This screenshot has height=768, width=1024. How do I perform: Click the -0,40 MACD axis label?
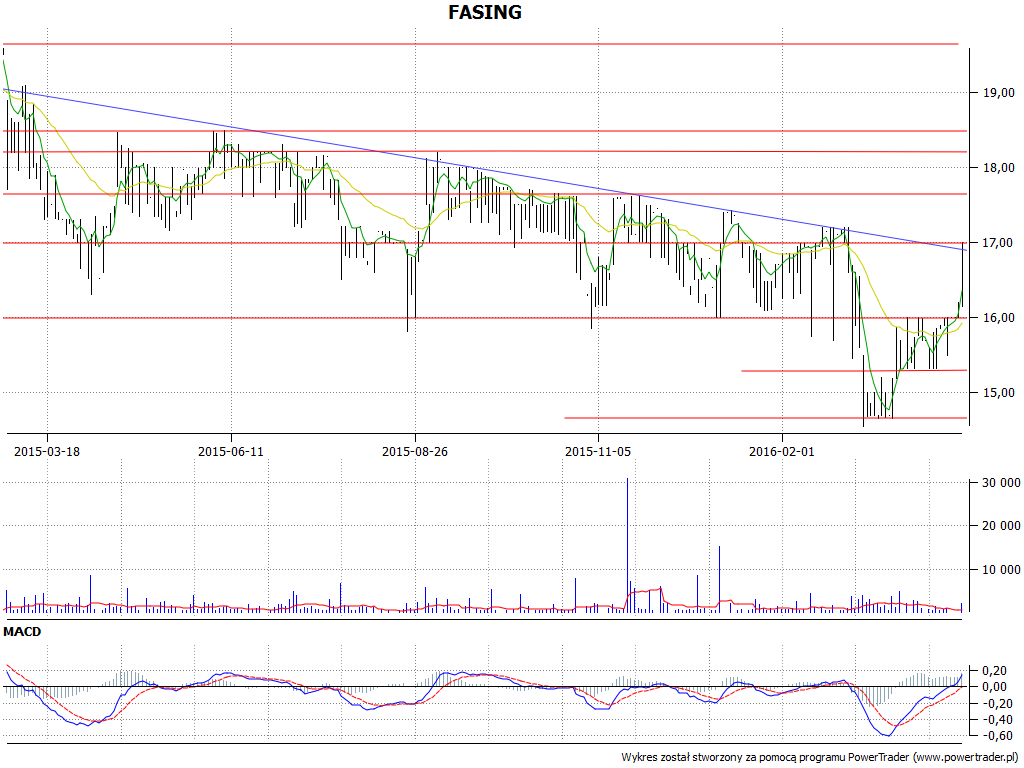pos(999,720)
